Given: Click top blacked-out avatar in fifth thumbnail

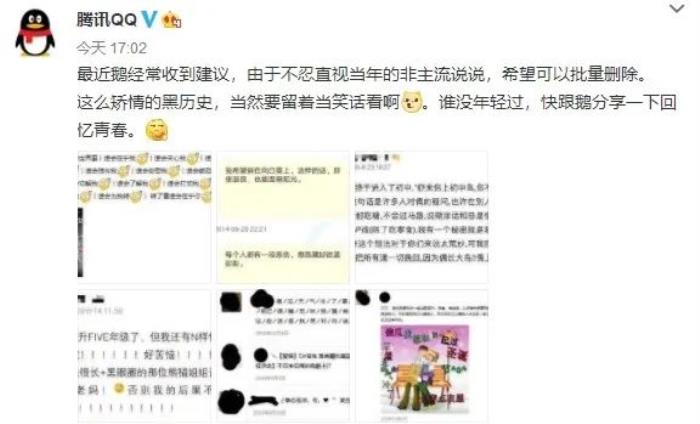Looking at the screenshot, I should click(231, 302).
